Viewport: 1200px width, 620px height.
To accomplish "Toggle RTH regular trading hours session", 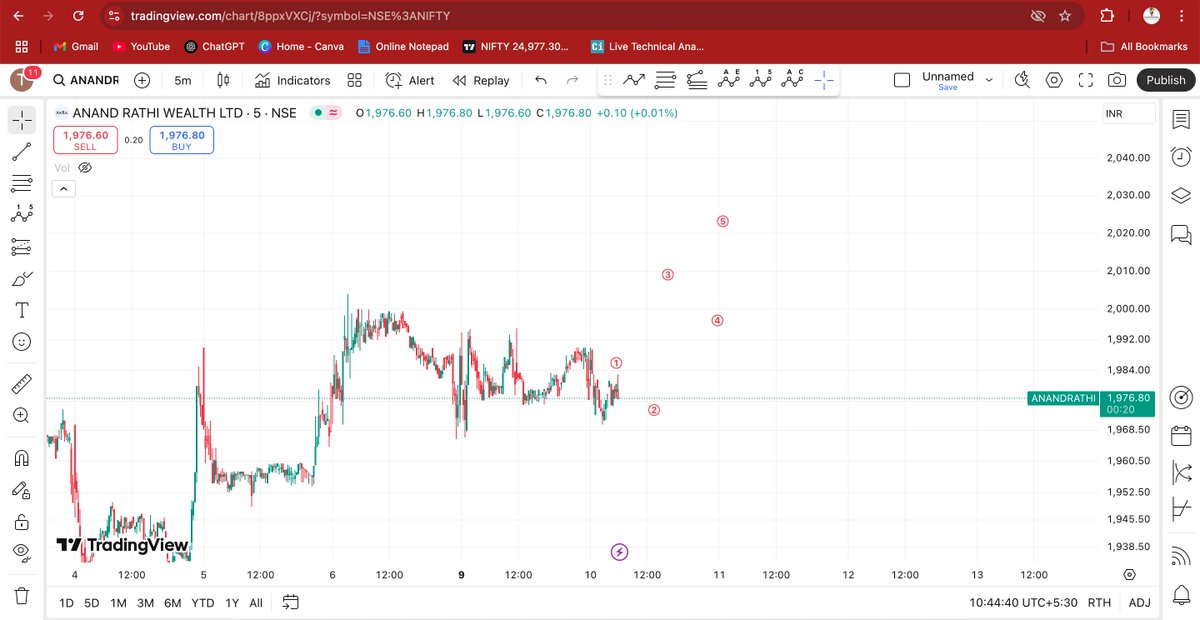I will 1099,603.
